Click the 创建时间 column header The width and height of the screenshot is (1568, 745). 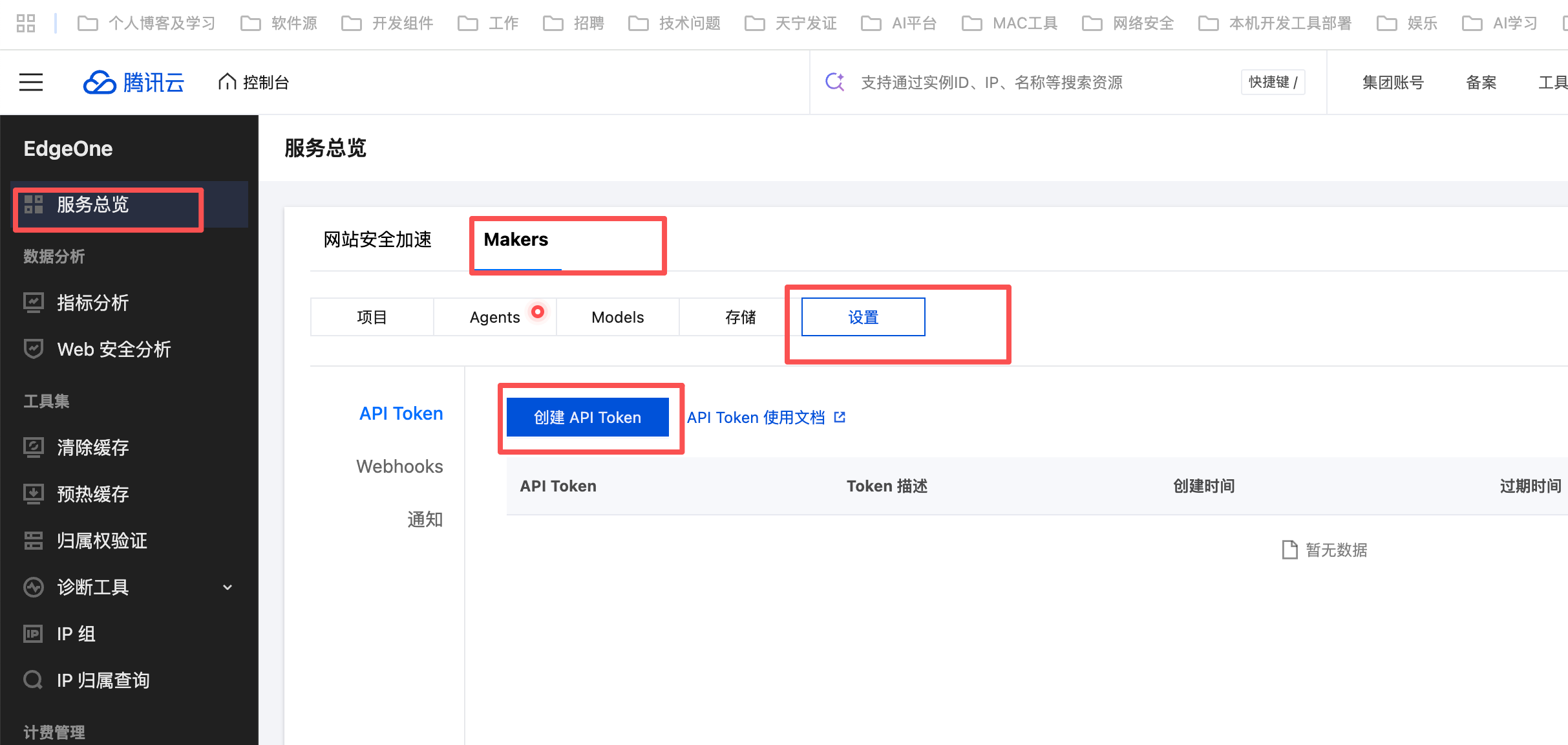pos(1204,486)
